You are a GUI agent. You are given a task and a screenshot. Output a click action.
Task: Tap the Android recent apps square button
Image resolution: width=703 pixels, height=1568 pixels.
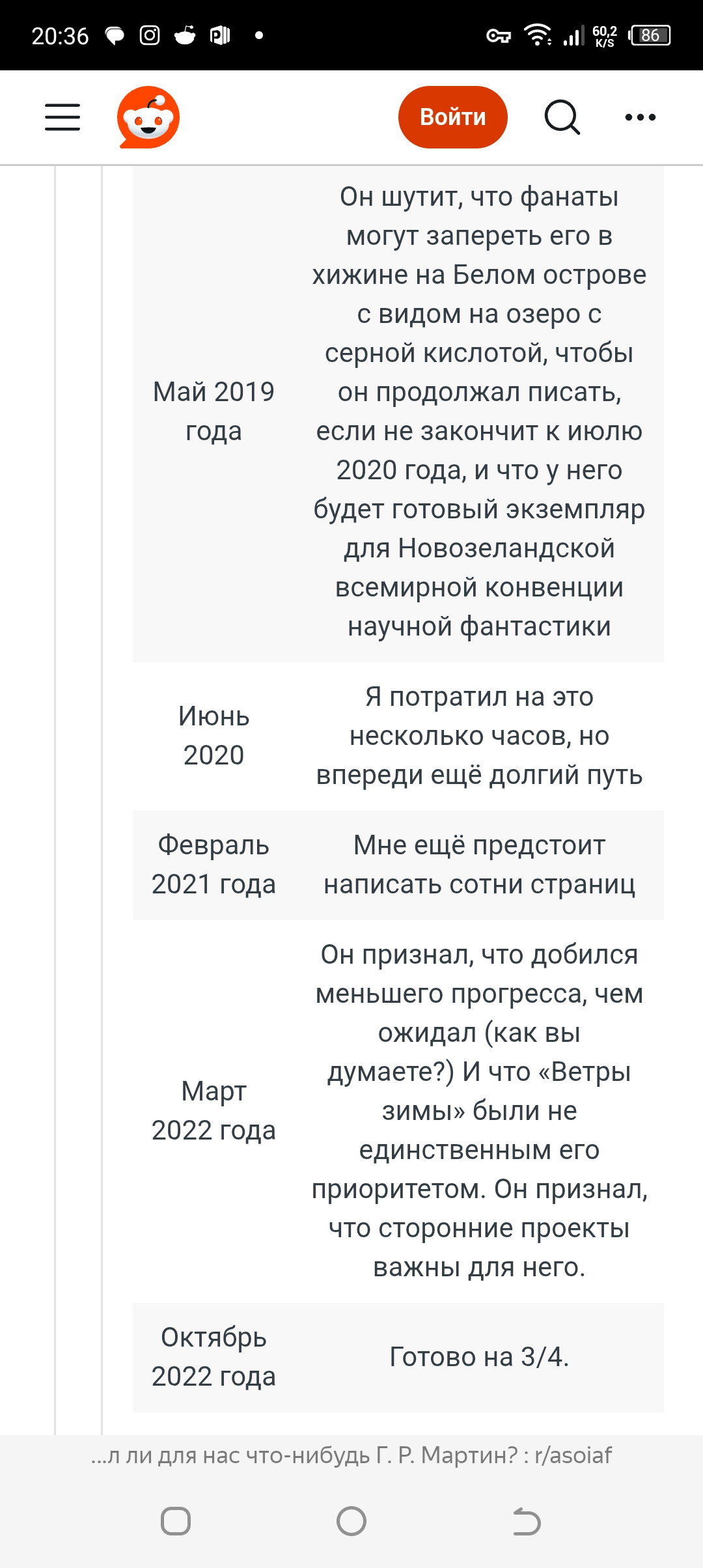176,1521
